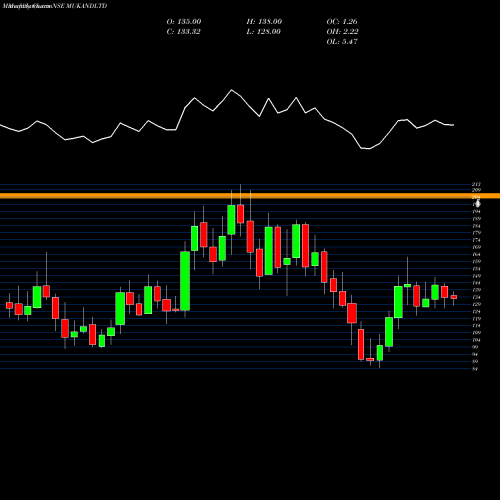Click the 159 price axis label

click(476, 262)
